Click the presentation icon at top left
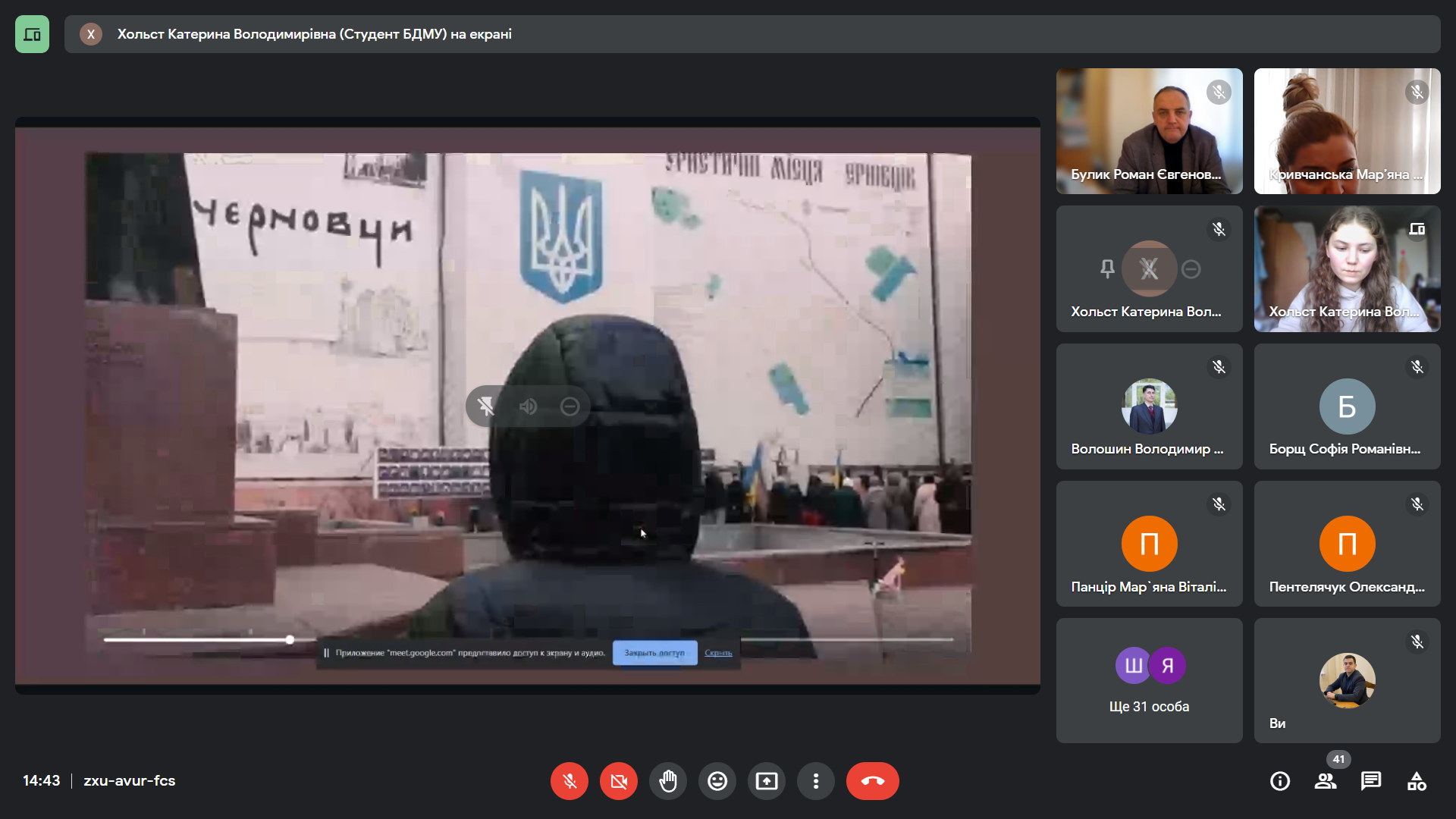 coord(32,34)
